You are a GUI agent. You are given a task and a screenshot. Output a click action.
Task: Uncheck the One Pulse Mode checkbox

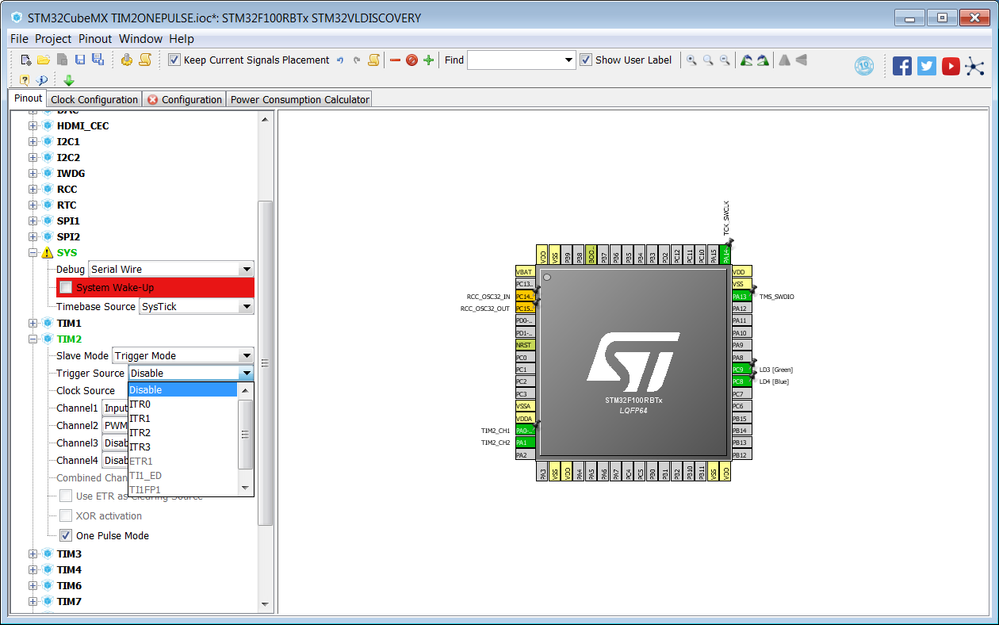66,535
